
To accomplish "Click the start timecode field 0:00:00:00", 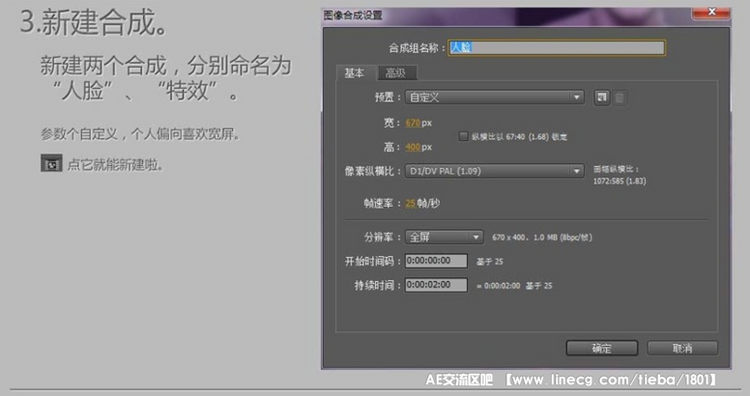I will tap(436, 261).
